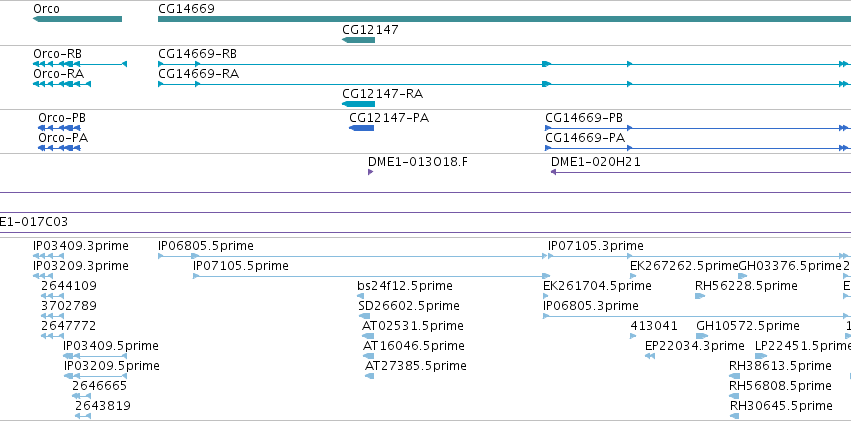
Task: Select the EP22034.3prime double arrow glyph
Action: pyautogui.click(x=650, y=356)
